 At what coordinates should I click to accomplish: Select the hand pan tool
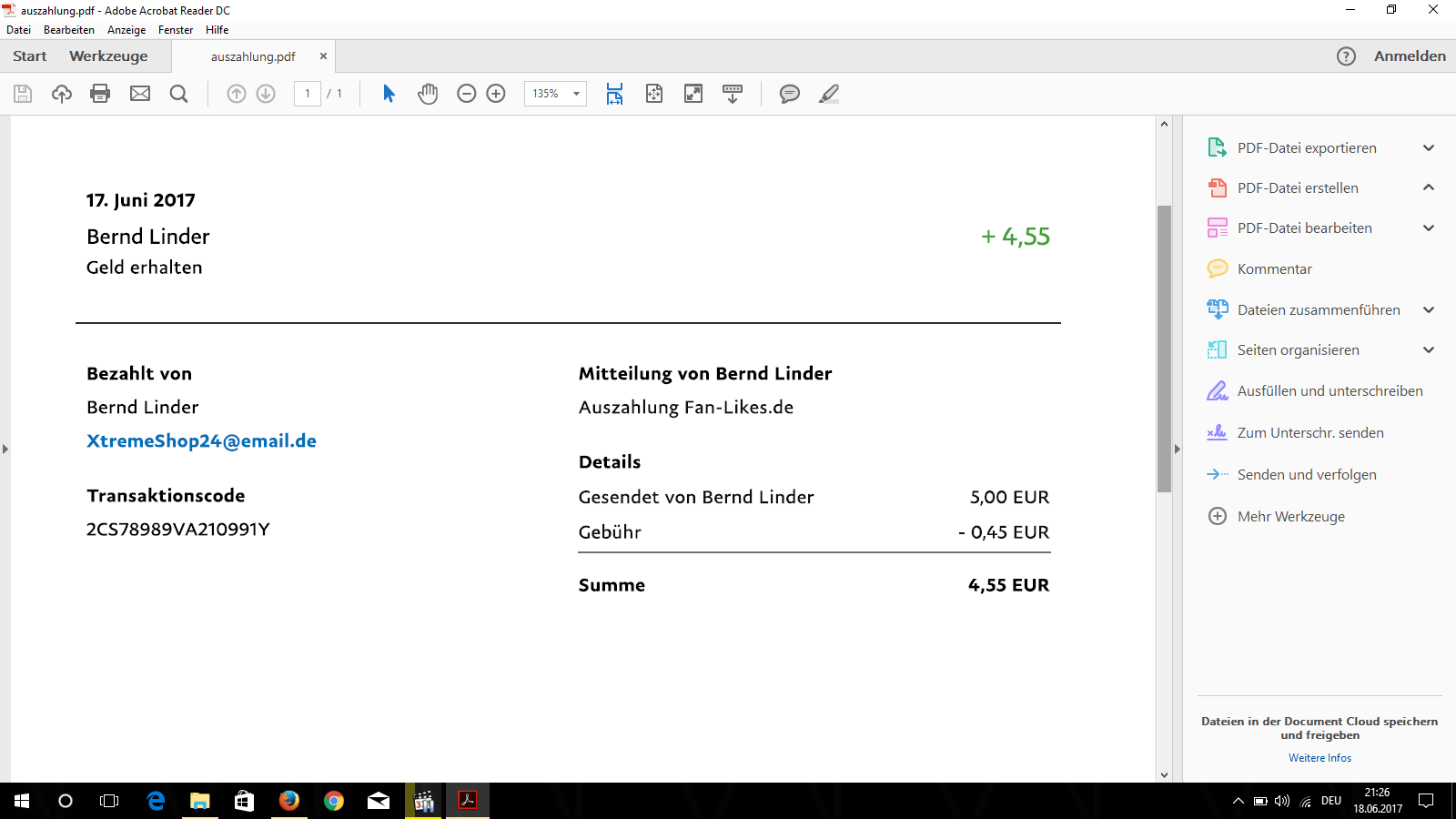pos(428,94)
